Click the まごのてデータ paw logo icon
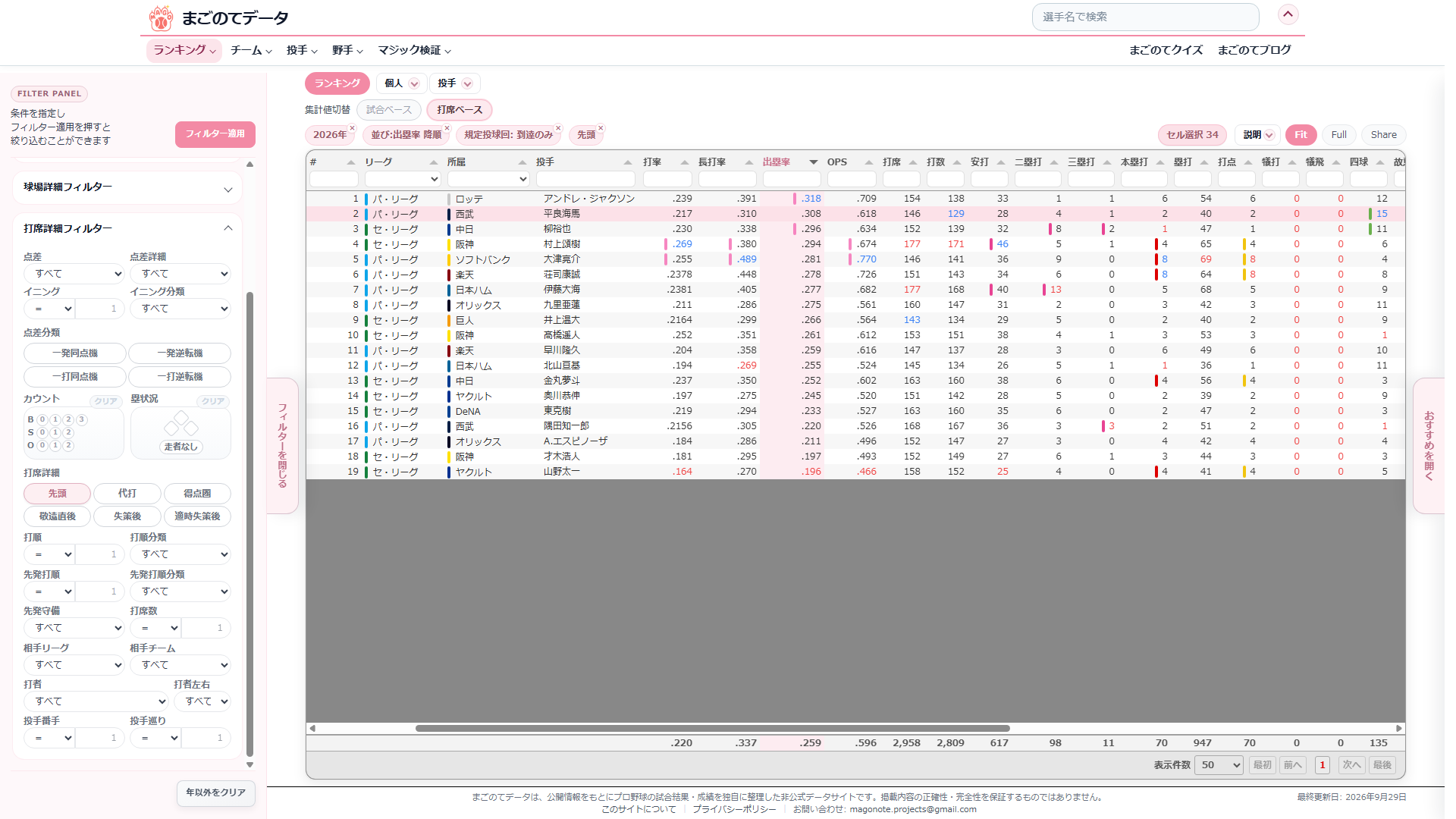This screenshot has height=819, width=1456. [x=161, y=17]
